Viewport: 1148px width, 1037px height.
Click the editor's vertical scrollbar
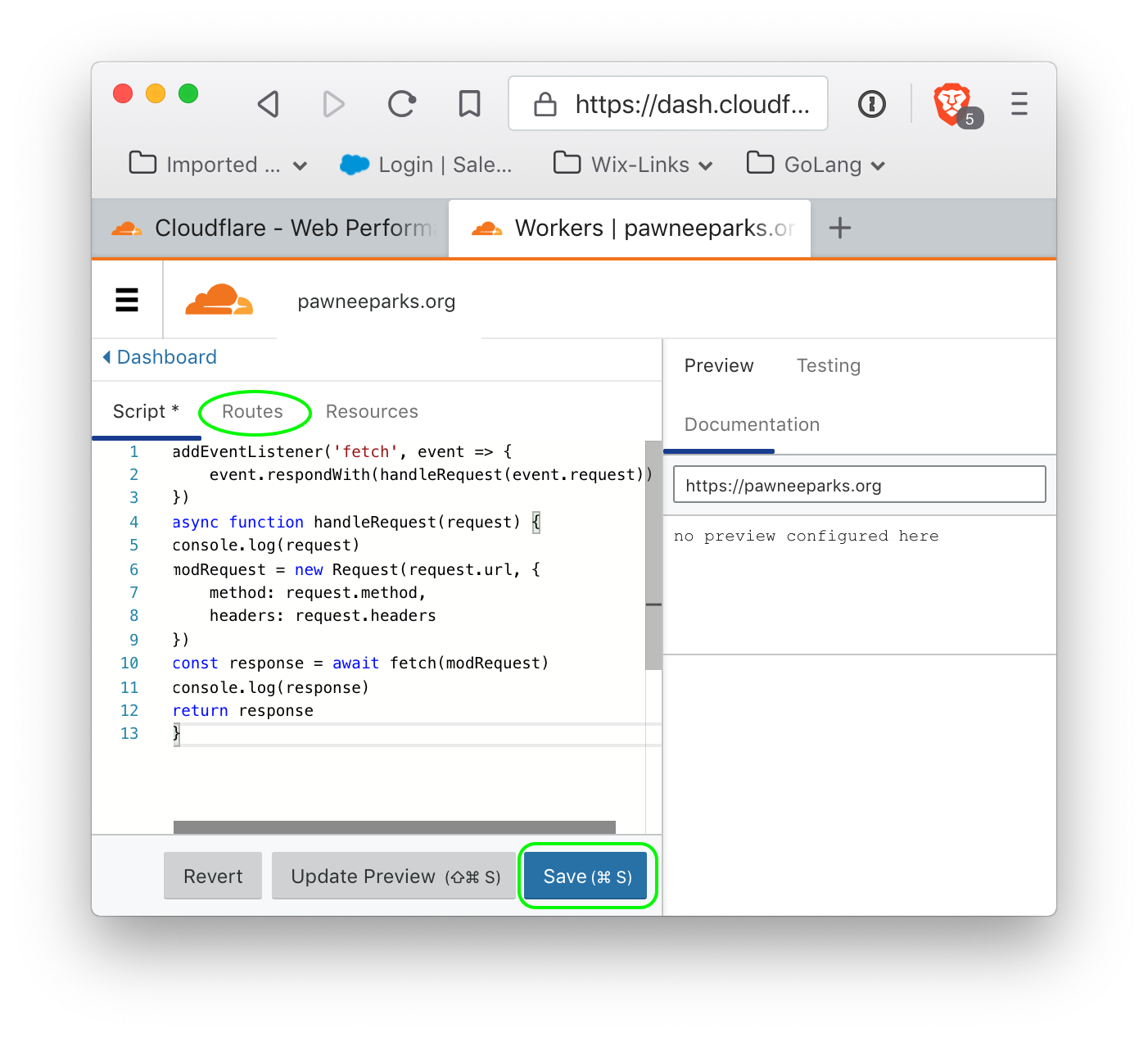(653, 555)
